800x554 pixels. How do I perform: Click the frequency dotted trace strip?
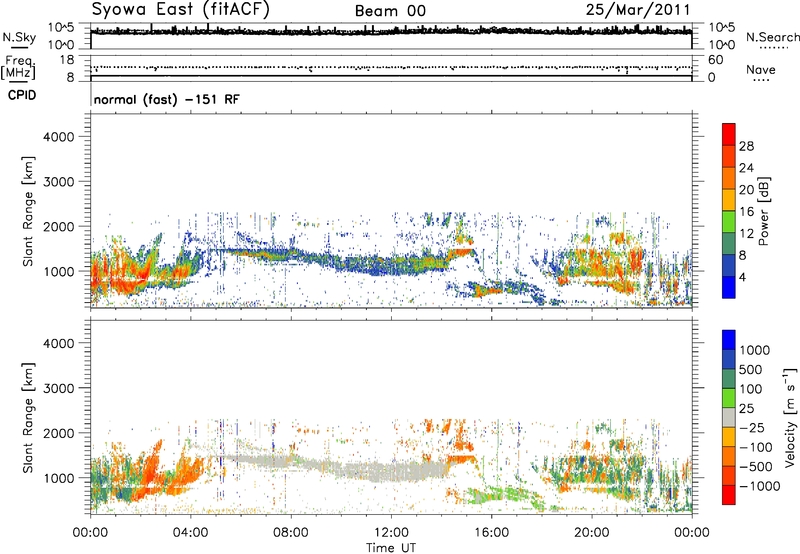[391, 67]
